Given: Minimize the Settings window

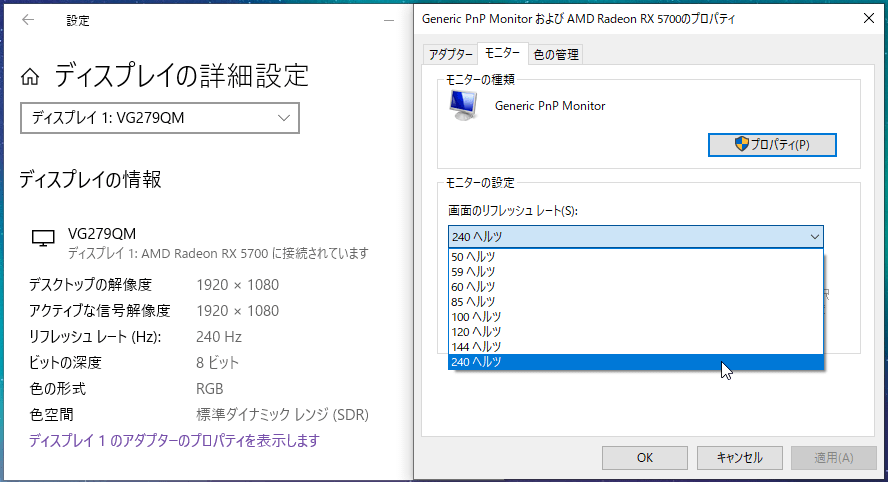Looking at the screenshot, I should [x=388, y=20].
